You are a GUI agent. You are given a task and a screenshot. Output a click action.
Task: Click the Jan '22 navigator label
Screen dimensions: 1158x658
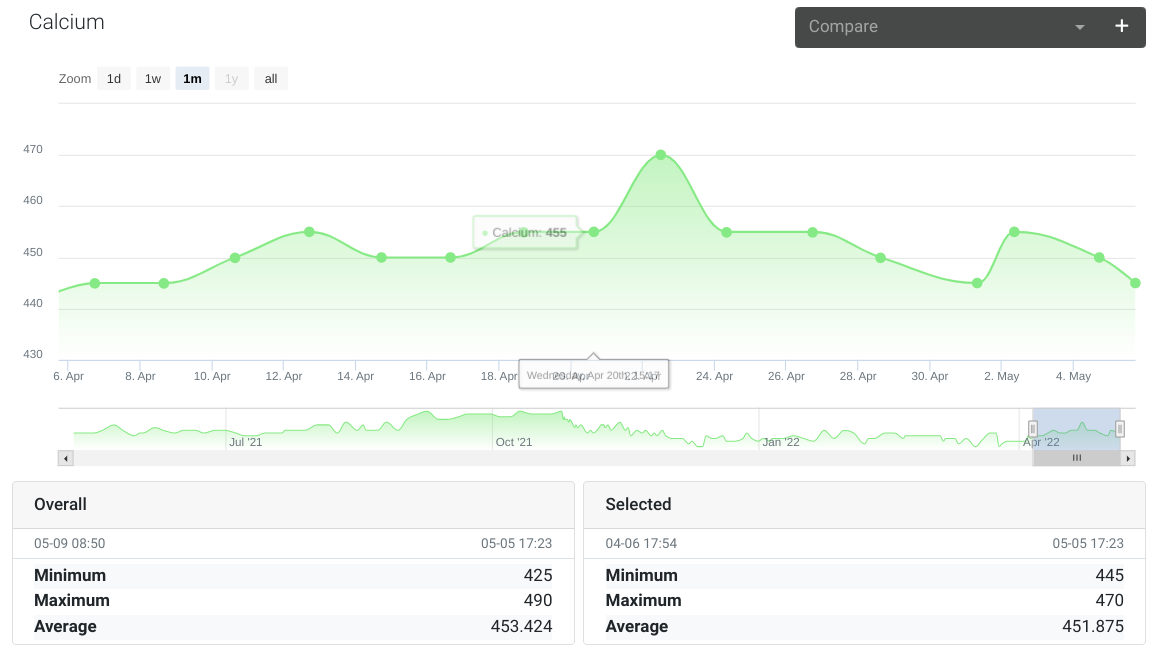coord(781,442)
